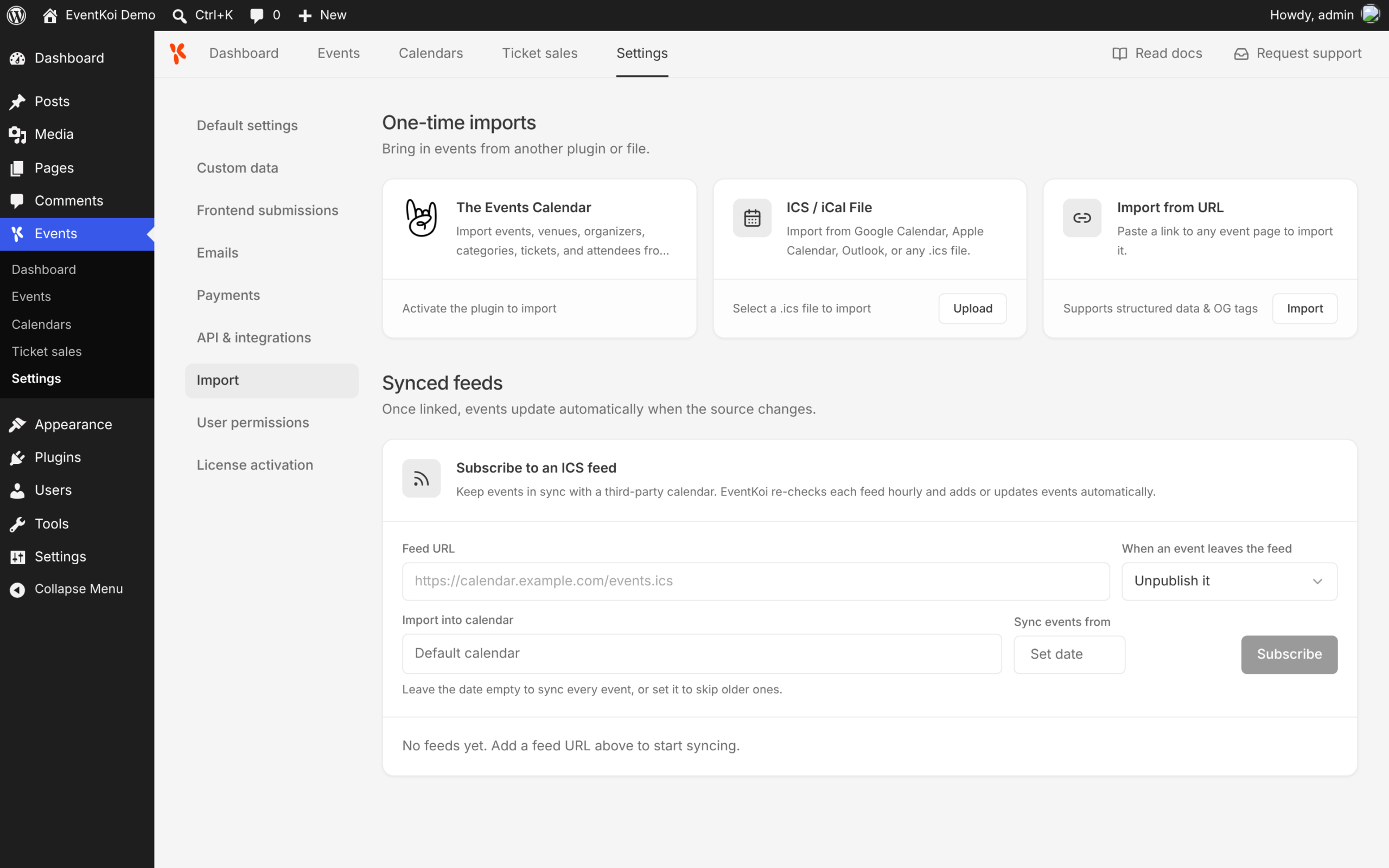This screenshot has width=1389, height=868.
Task: Click the Request support inbox icon
Action: click(x=1241, y=53)
